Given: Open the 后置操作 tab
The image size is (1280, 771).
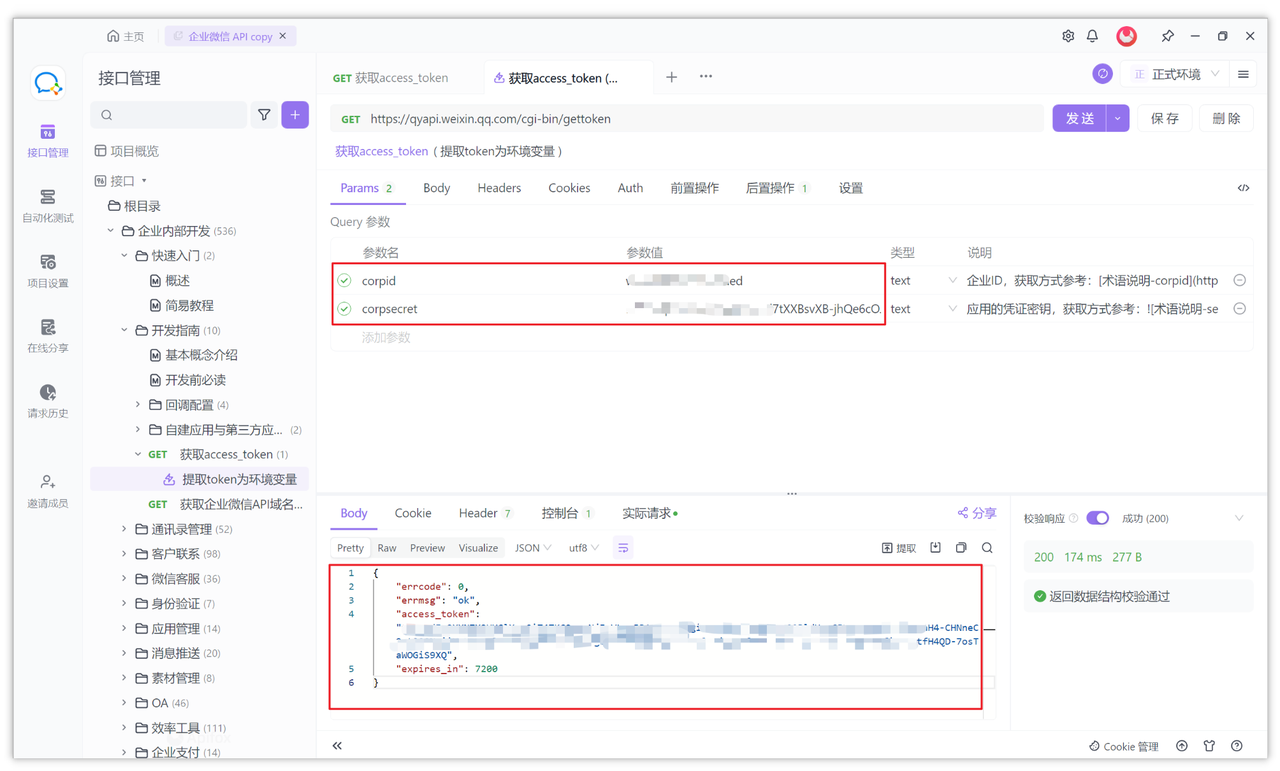Looking at the screenshot, I should click(x=777, y=188).
